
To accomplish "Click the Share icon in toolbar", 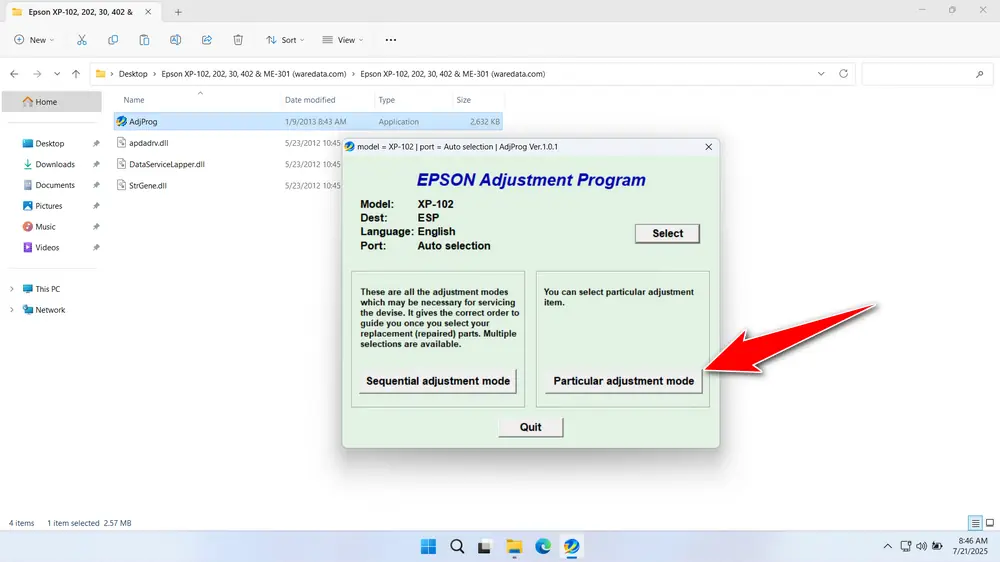I will point(207,40).
